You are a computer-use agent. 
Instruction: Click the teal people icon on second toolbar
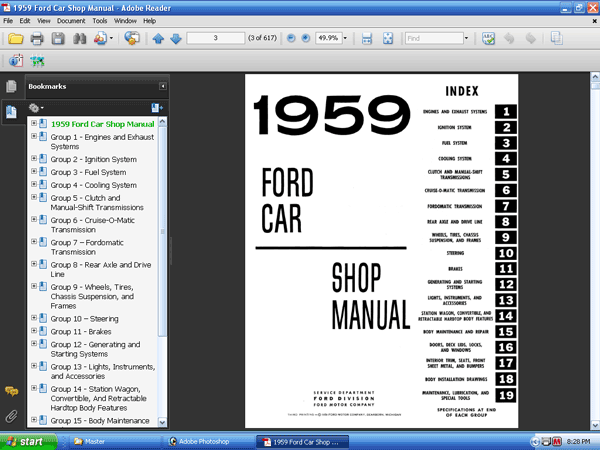point(37,61)
